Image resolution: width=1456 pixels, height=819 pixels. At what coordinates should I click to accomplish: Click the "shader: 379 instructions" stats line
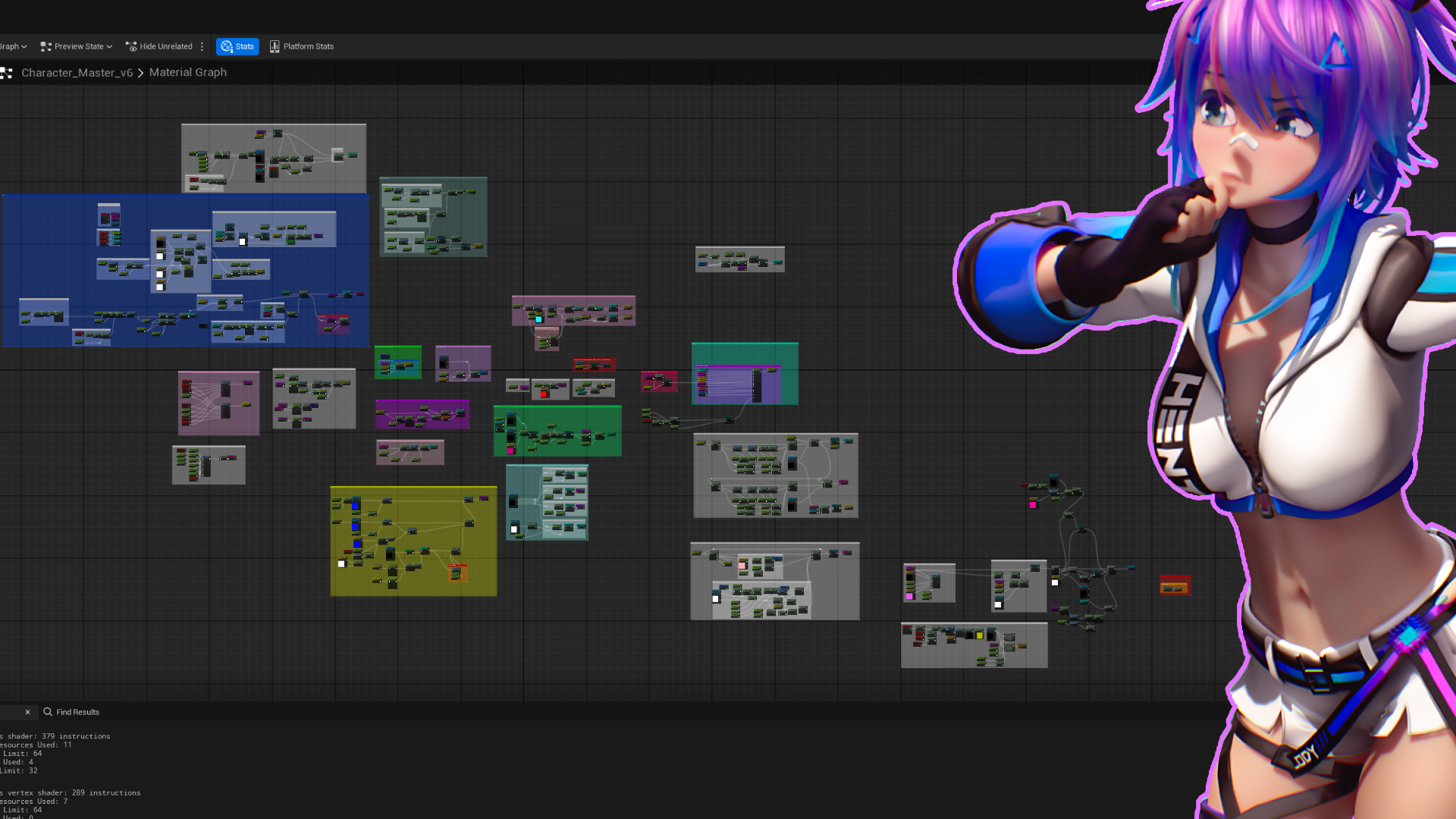click(57, 736)
